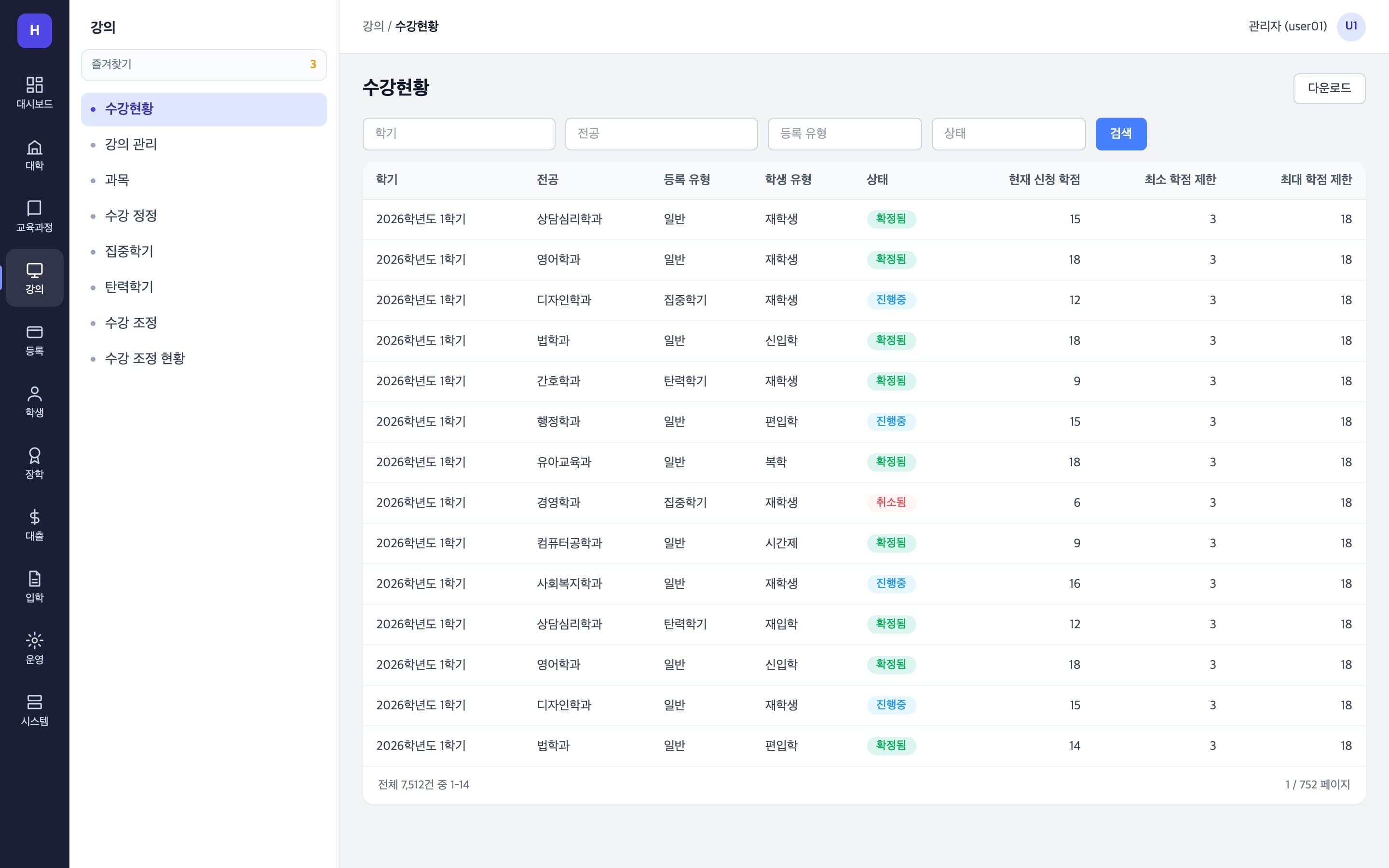This screenshot has width=1389, height=868.
Task: Open 집중학기 menu item
Action: click(204, 251)
